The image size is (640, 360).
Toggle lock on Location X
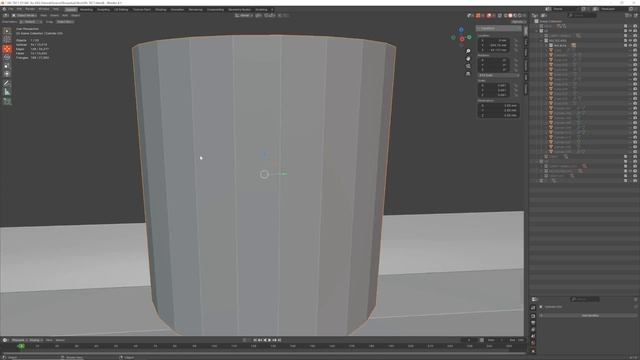click(x=516, y=40)
